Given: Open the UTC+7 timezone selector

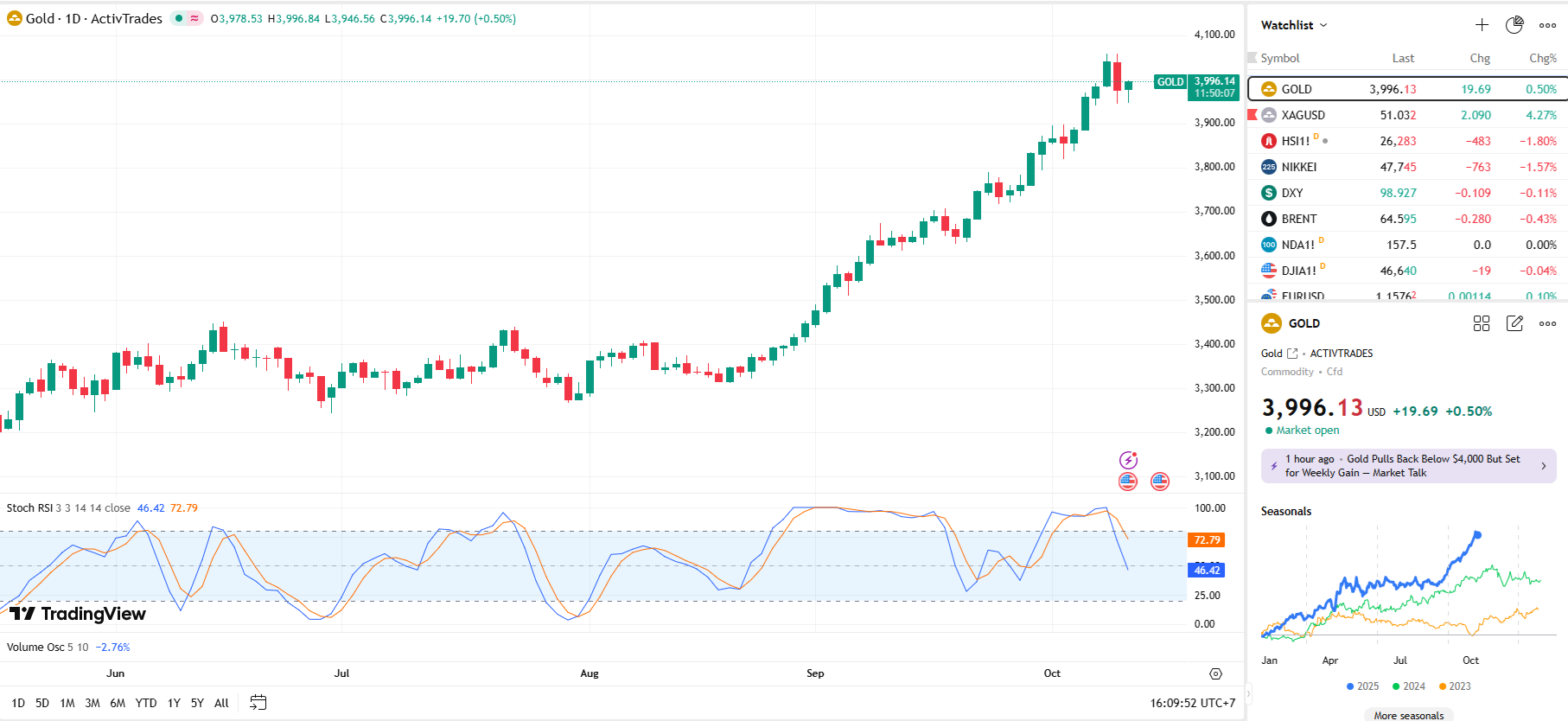Looking at the screenshot, I should point(1192,703).
